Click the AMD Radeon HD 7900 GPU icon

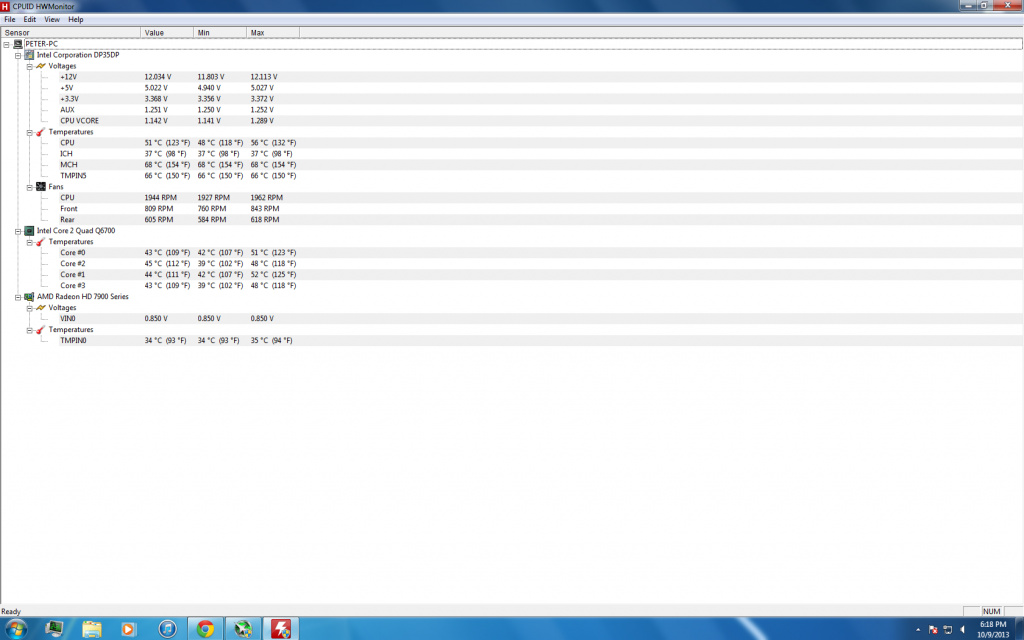[30, 297]
